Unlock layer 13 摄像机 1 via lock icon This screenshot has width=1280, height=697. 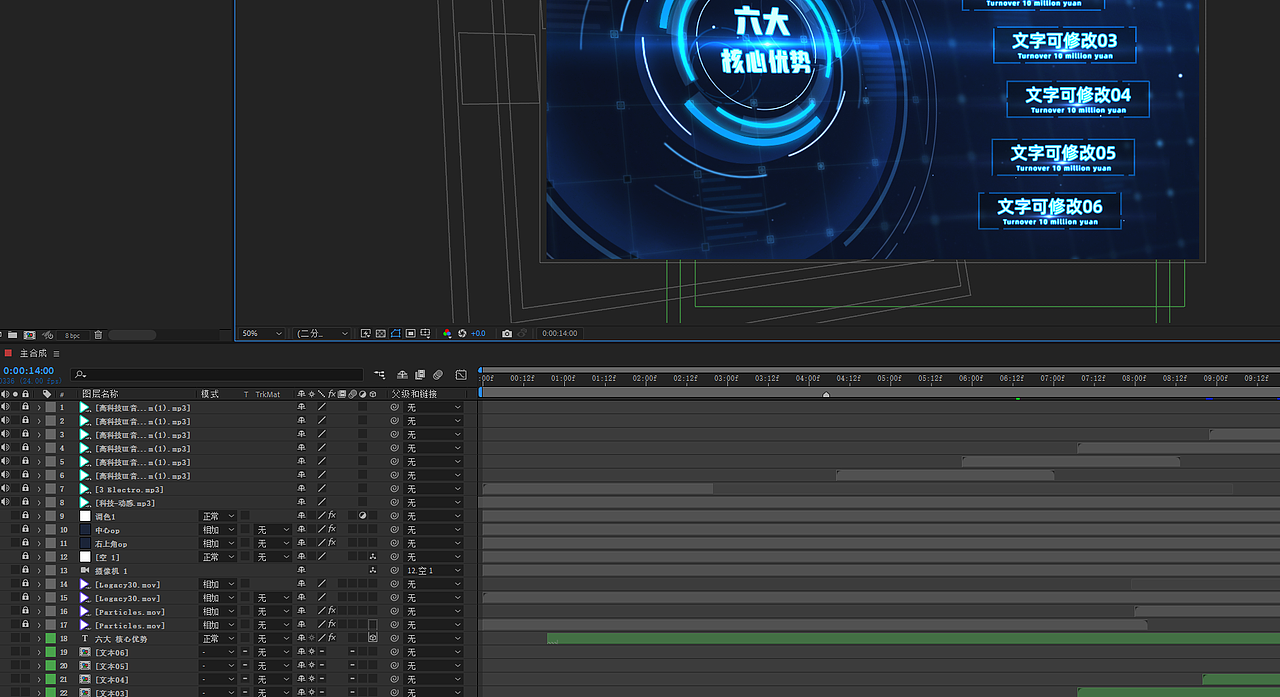tap(26, 570)
